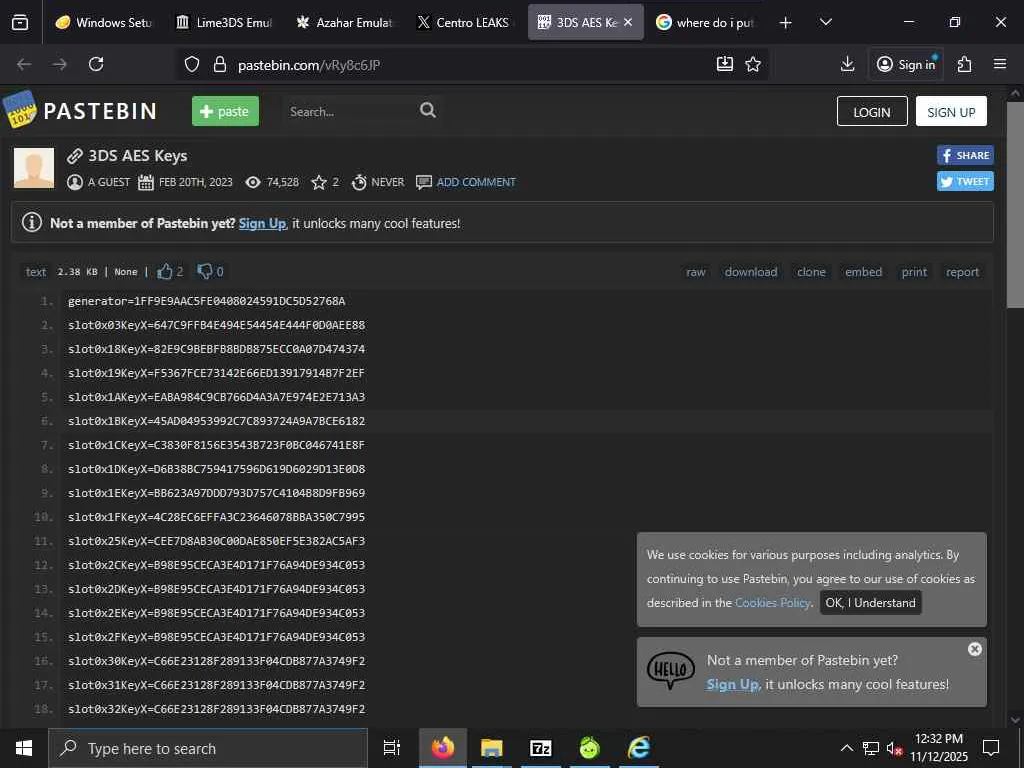The width and height of the screenshot is (1024, 768).
Task: Click the install/save page icon in address bar
Action: point(725,63)
